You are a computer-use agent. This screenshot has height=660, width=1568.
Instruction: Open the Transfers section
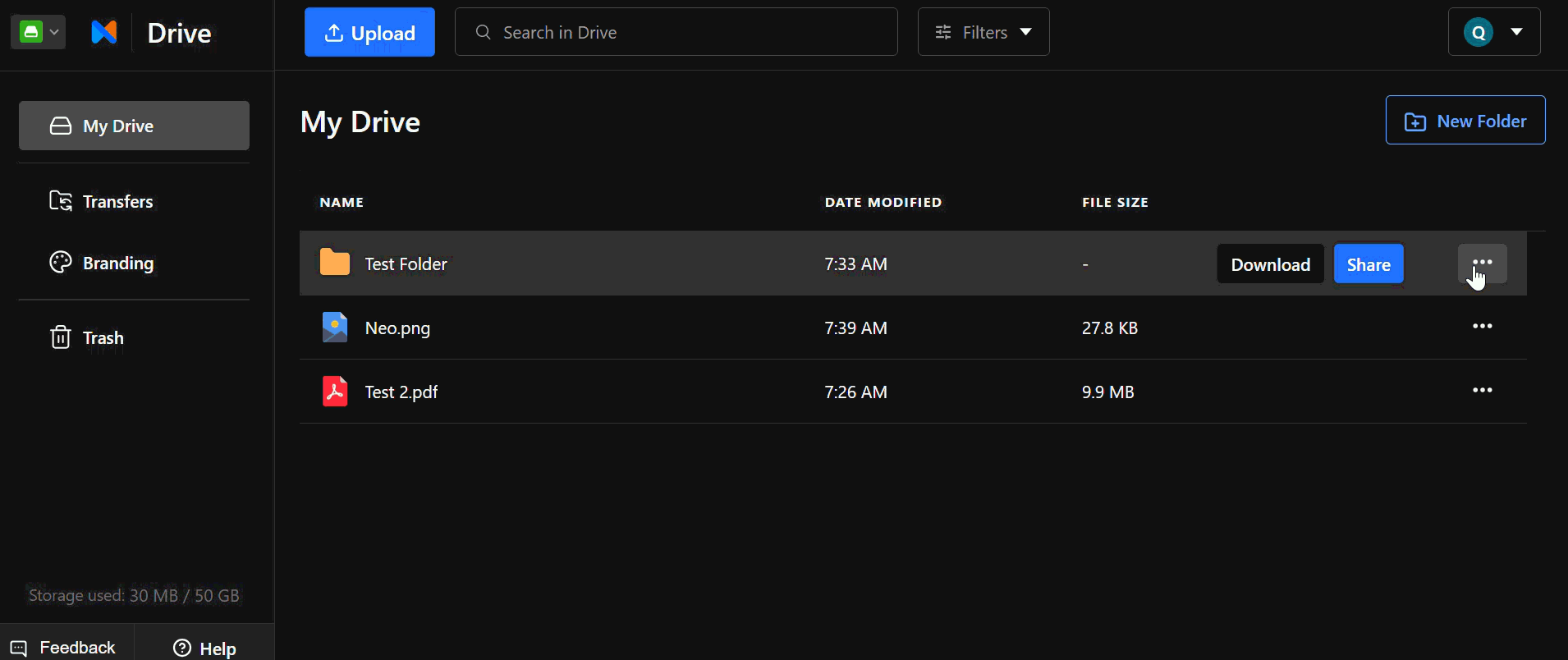[x=117, y=201]
